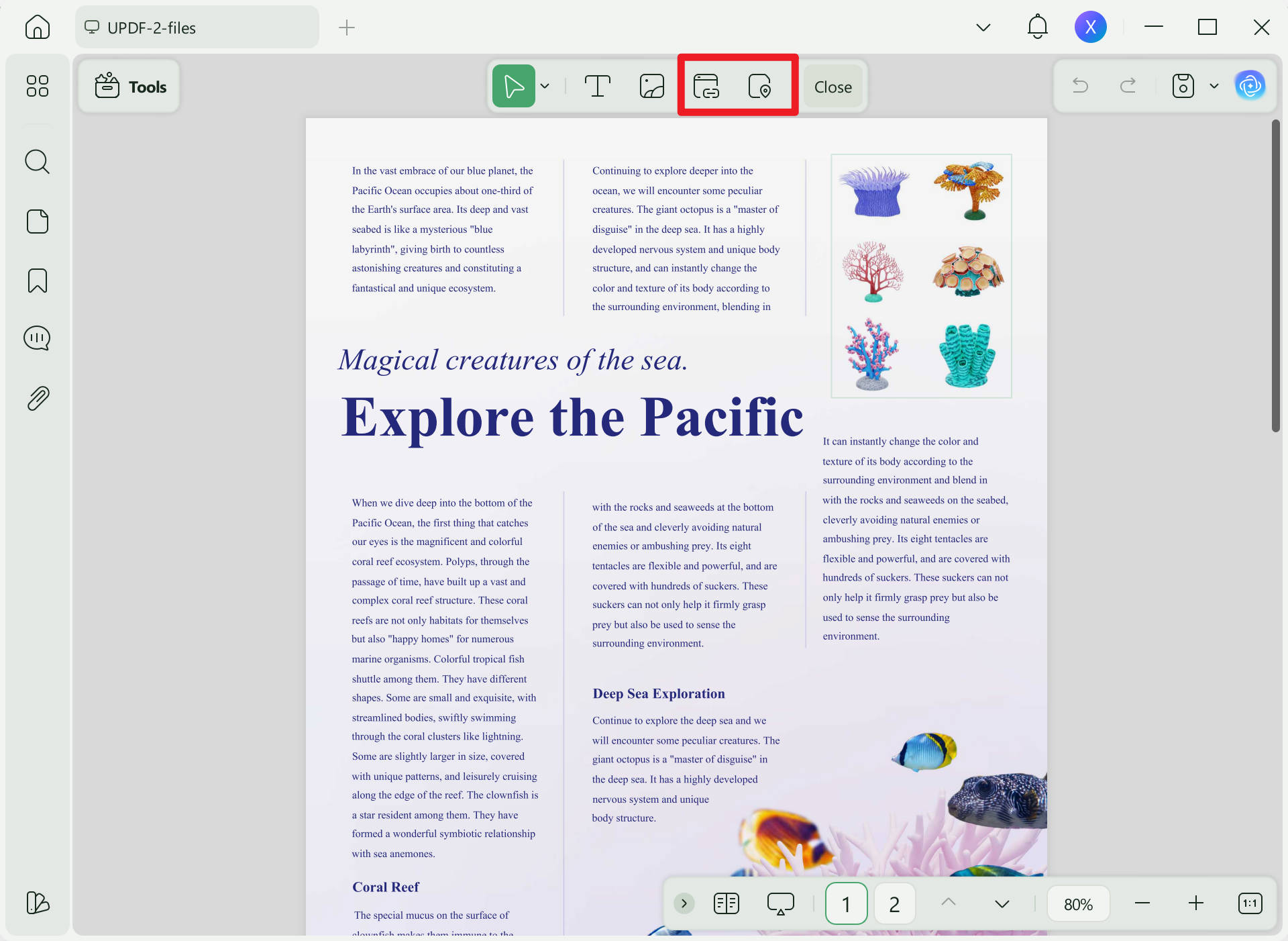Select the Link insert tool
This screenshot has width=1288, height=941.
point(706,86)
